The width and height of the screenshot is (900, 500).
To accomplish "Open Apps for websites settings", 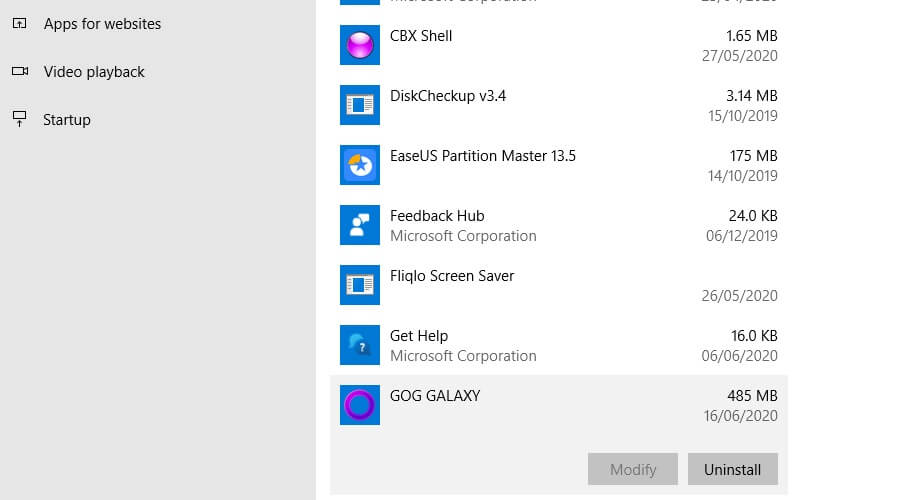I will click(102, 24).
